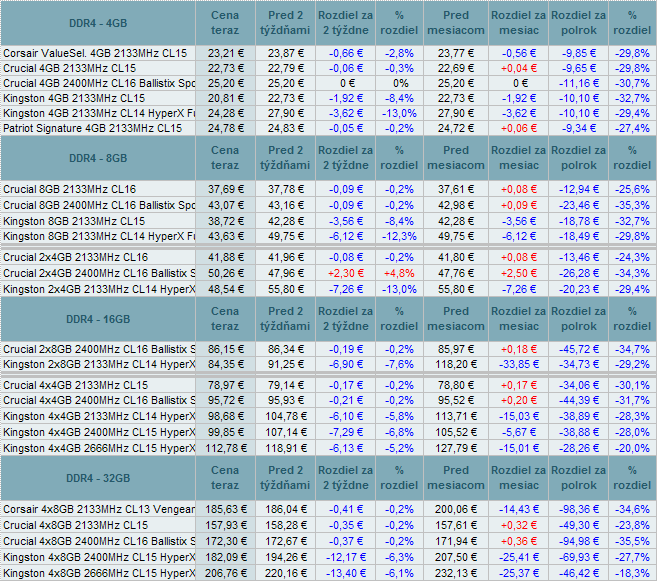The height and width of the screenshot is (581, 657).
Task: Click the price "95,93 €" cell
Action: pos(286,400)
